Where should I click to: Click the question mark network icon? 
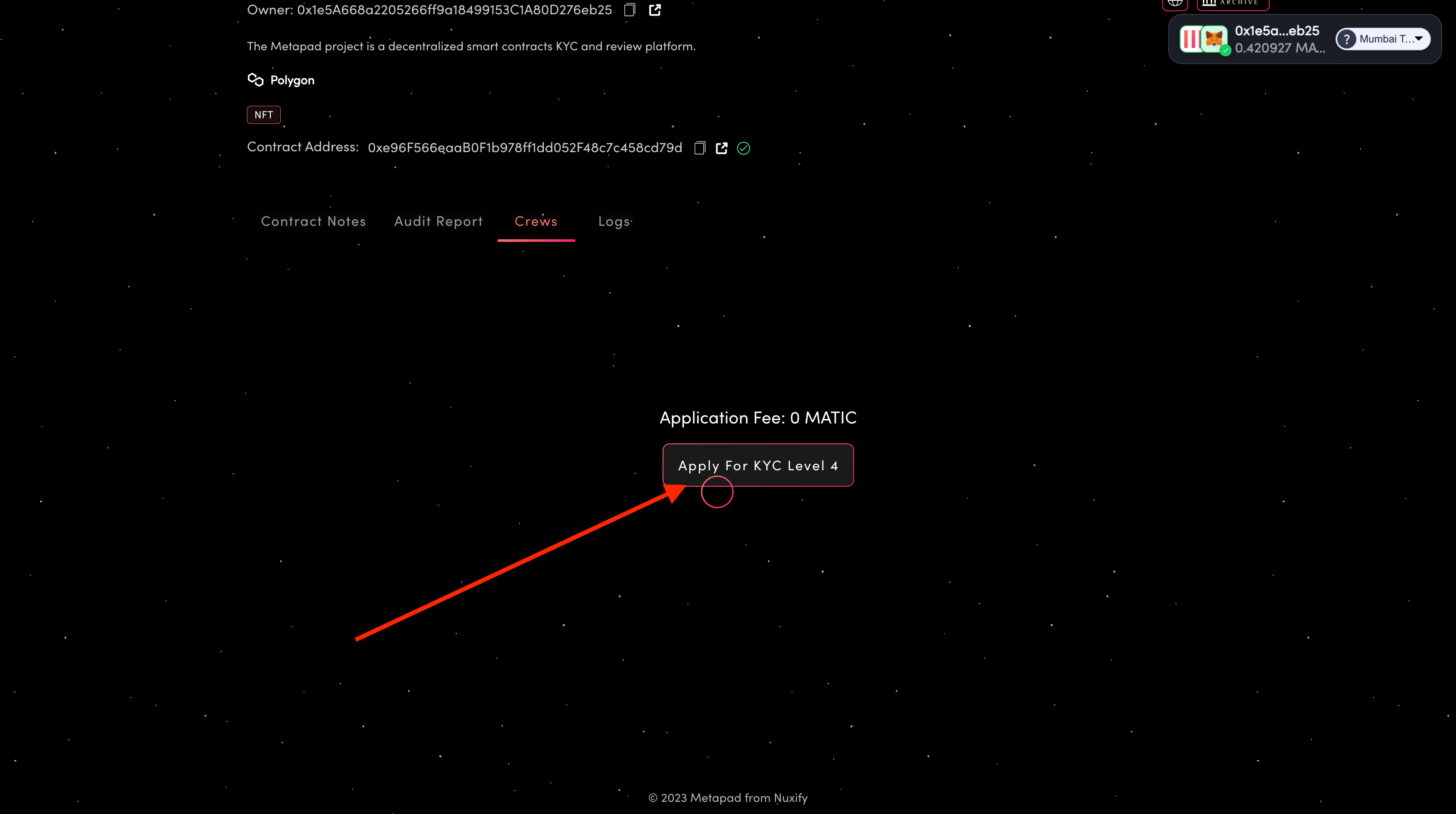tap(1347, 39)
